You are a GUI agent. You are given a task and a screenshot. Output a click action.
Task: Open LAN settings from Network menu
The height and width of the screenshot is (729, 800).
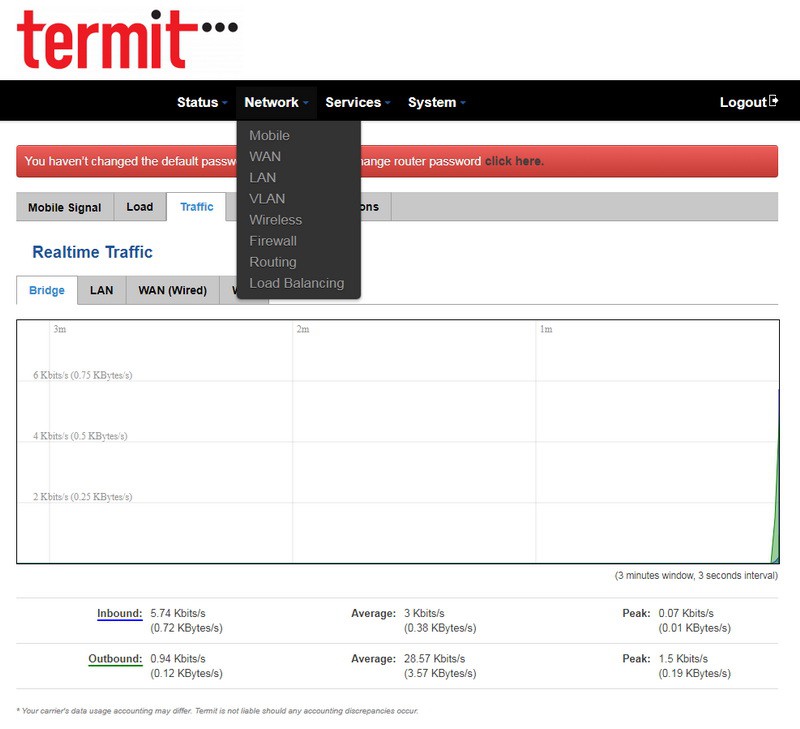point(263,177)
